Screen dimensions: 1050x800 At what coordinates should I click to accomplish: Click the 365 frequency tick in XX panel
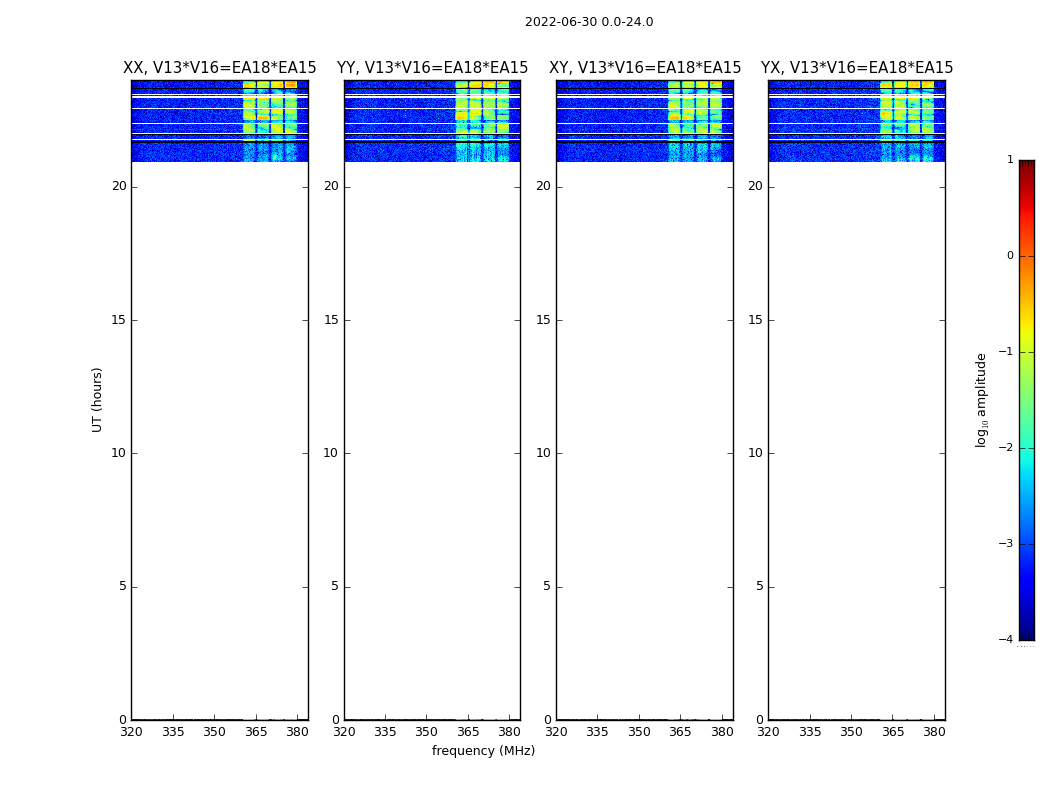pyautogui.click(x=256, y=732)
